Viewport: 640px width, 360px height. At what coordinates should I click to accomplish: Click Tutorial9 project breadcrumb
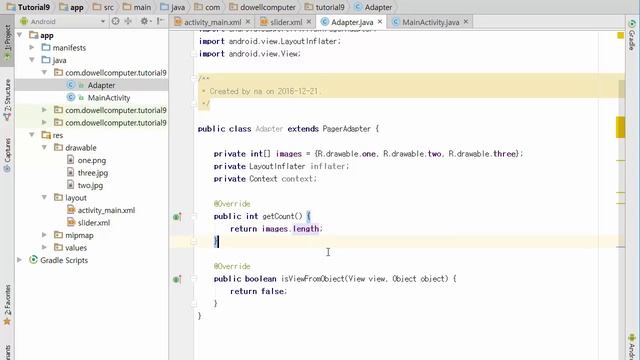point(29,7)
